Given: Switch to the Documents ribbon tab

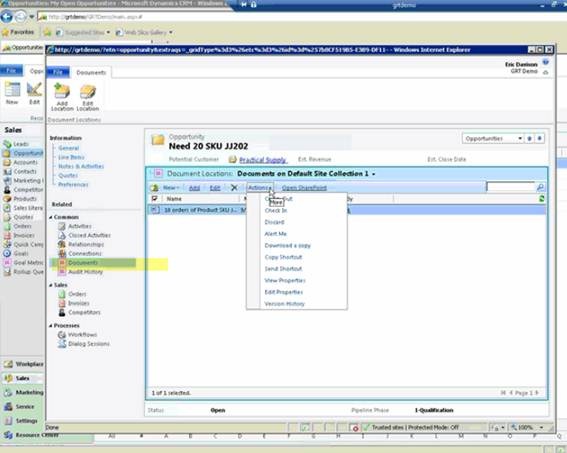Looking at the screenshot, I should [91, 73].
